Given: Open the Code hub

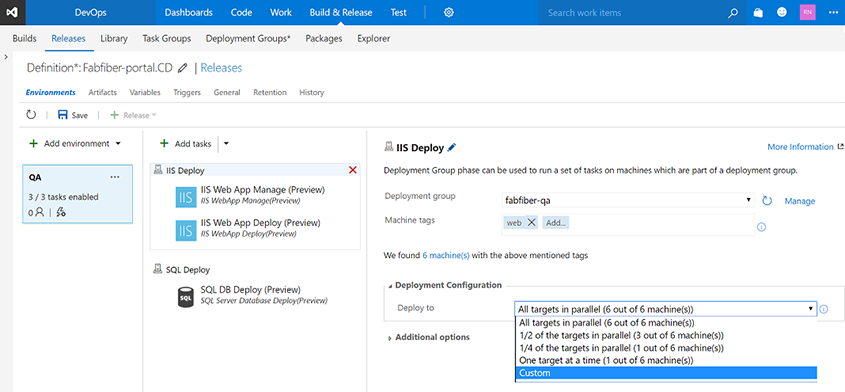Looking at the screenshot, I should pos(241,12).
